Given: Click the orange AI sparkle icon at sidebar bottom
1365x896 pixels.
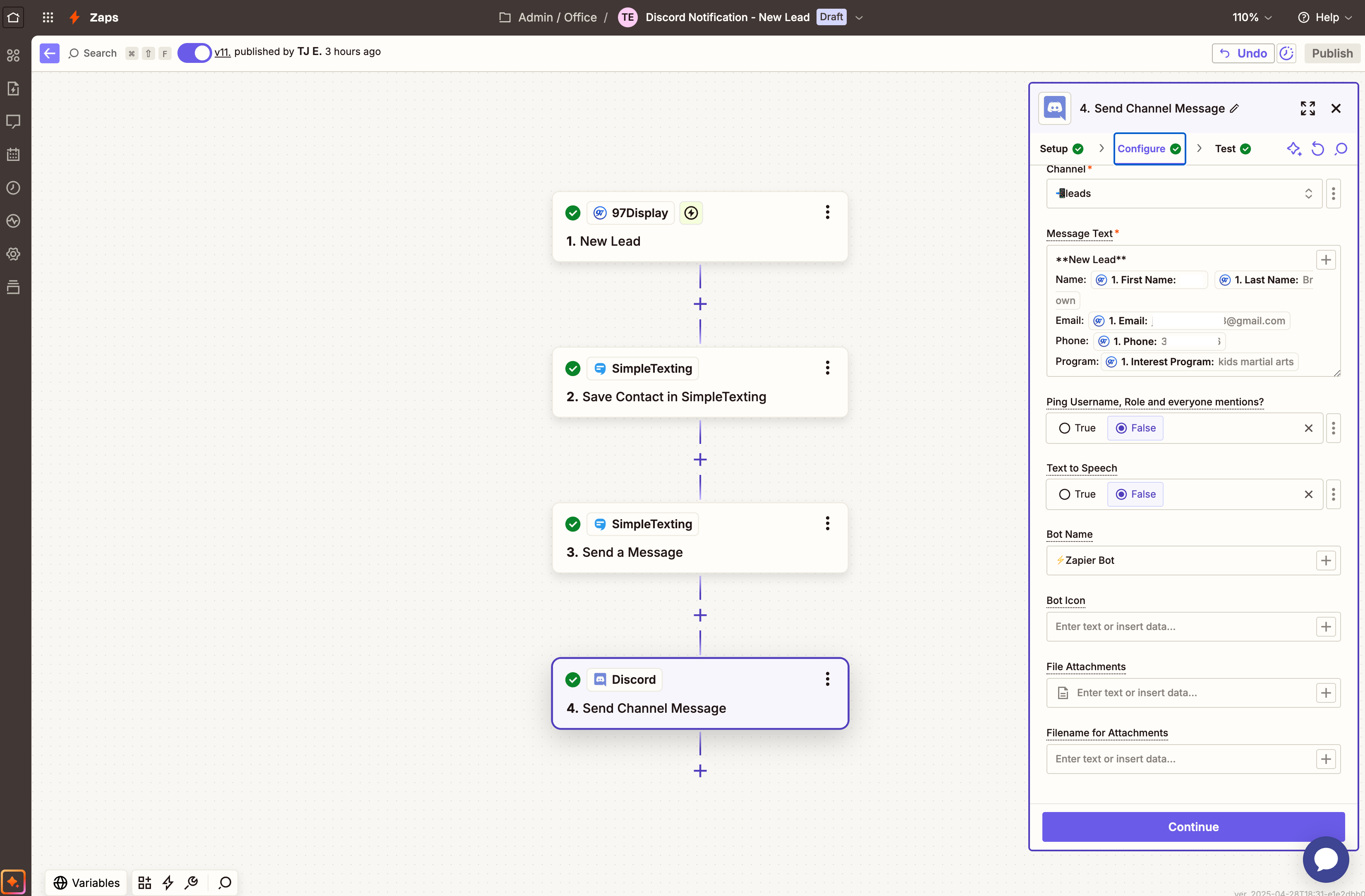Looking at the screenshot, I should pos(13,882).
